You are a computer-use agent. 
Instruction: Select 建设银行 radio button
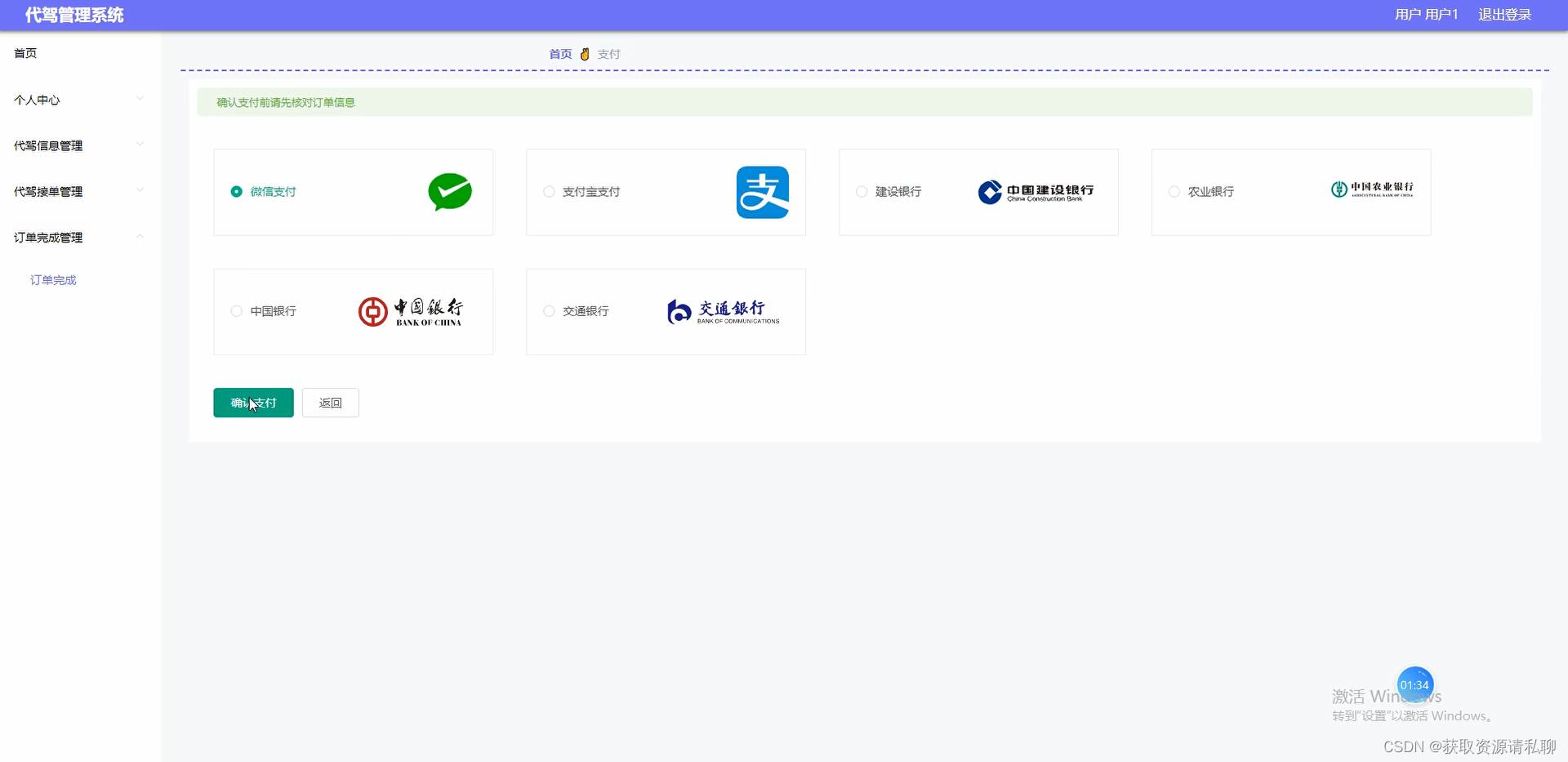pyautogui.click(x=862, y=191)
